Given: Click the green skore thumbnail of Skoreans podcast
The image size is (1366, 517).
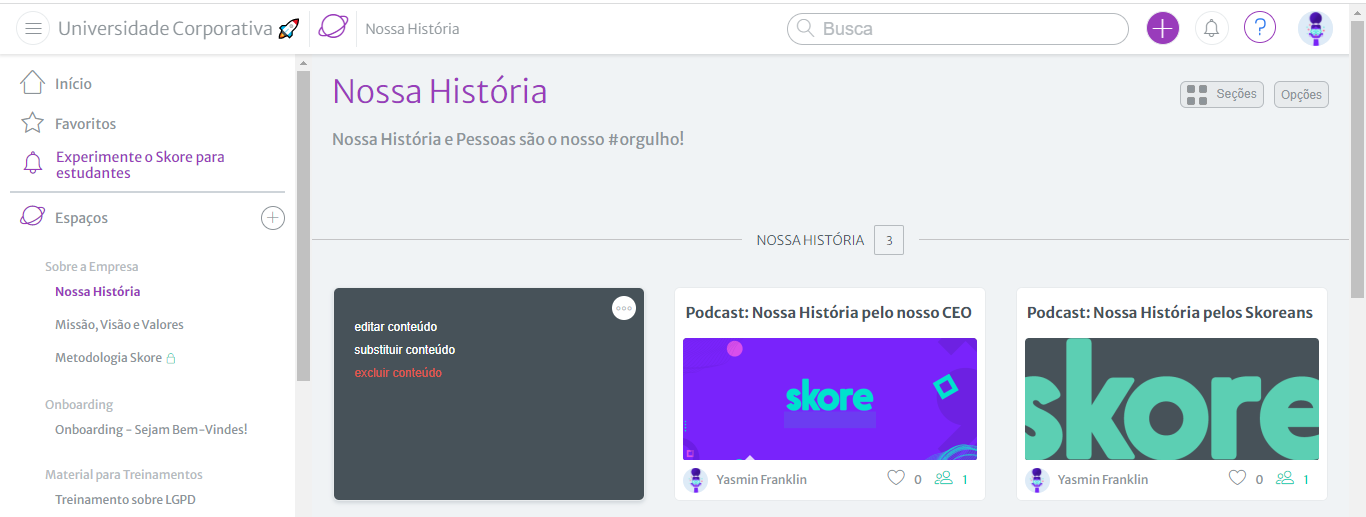Looking at the screenshot, I should (x=1172, y=399).
